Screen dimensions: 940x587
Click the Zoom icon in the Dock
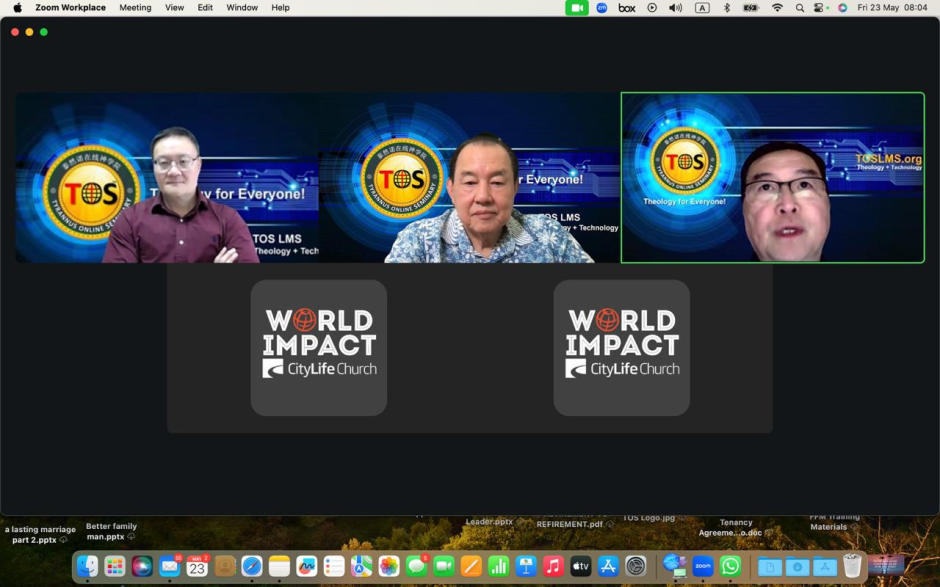point(703,566)
